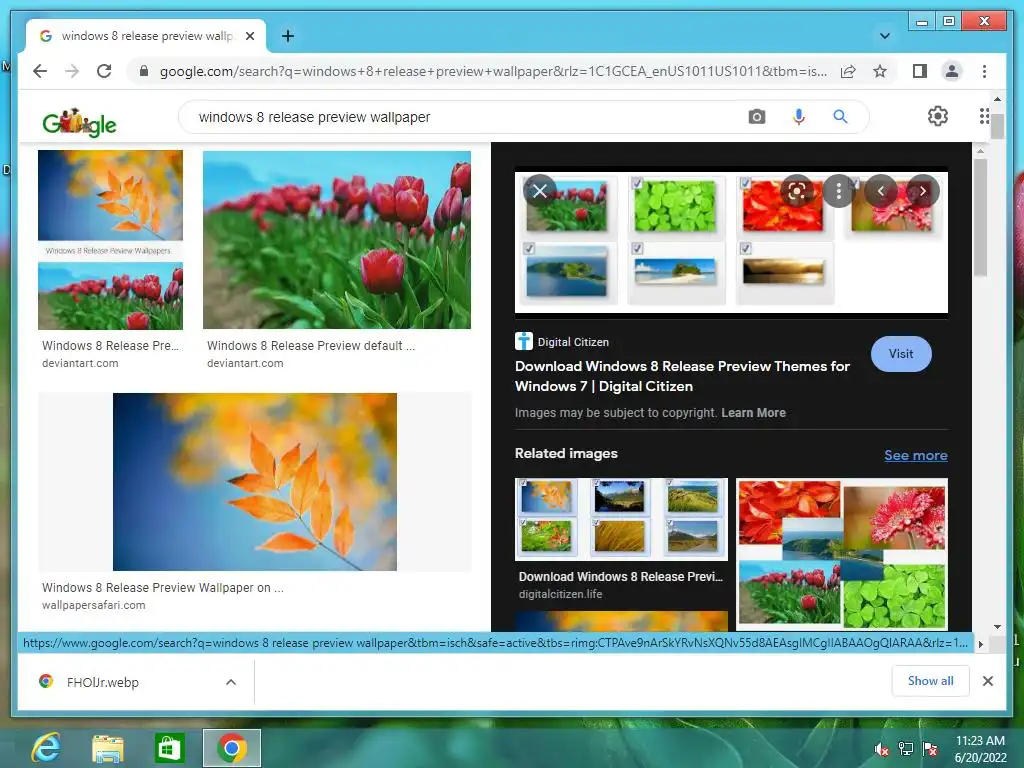Open Action Center flag icon

(929, 749)
